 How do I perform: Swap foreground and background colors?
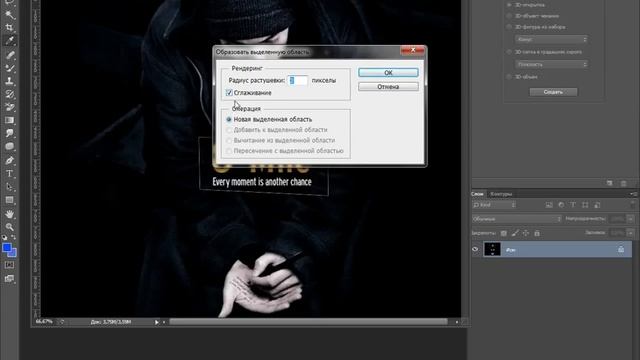tap(13, 237)
